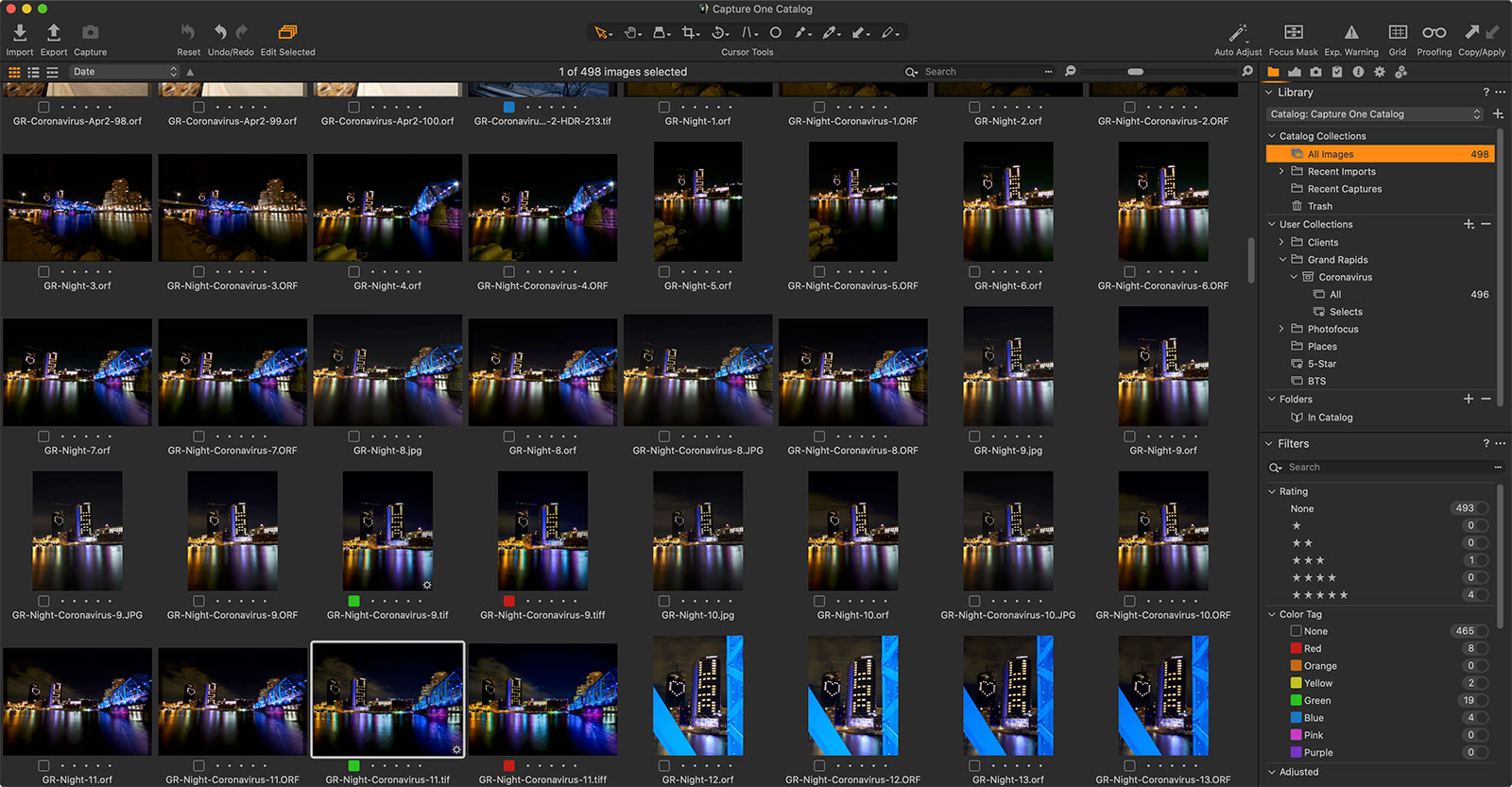Select the GR-Night-Coronavirus-9.tif thumbnail
This screenshot has width=1512, height=787.
(387, 531)
